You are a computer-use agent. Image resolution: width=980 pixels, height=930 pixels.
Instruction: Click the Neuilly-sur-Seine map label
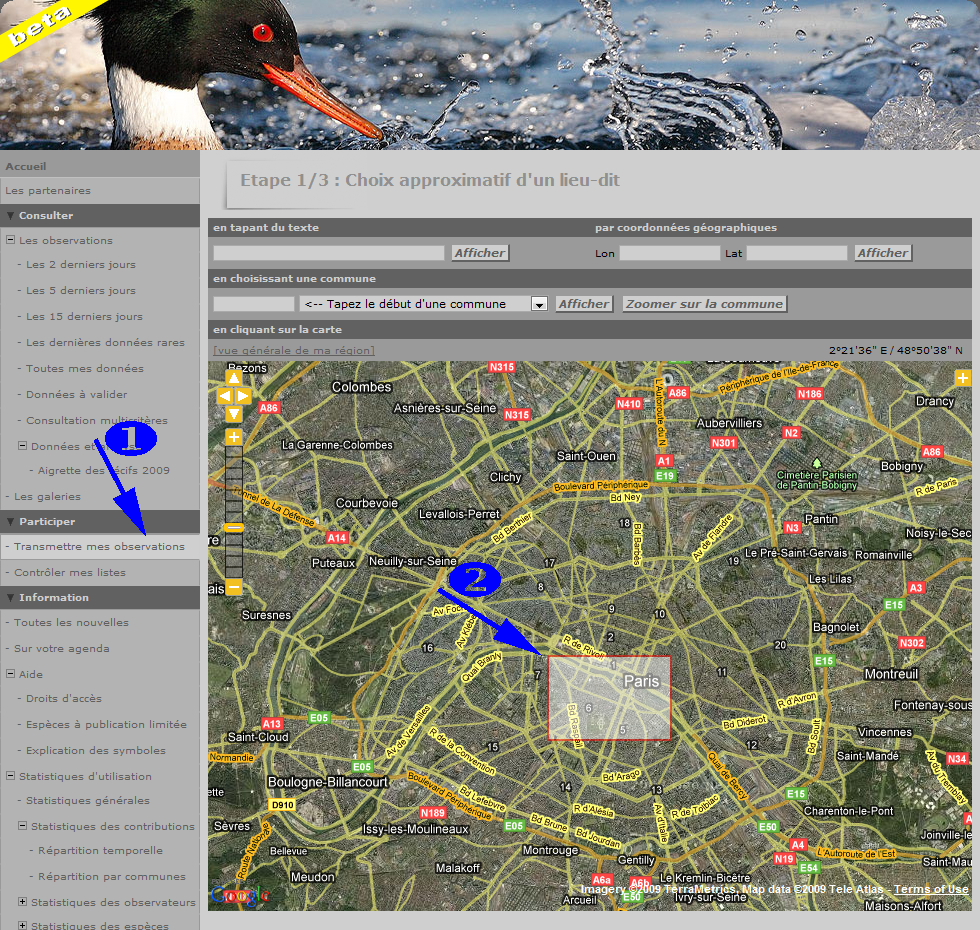coord(412,561)
